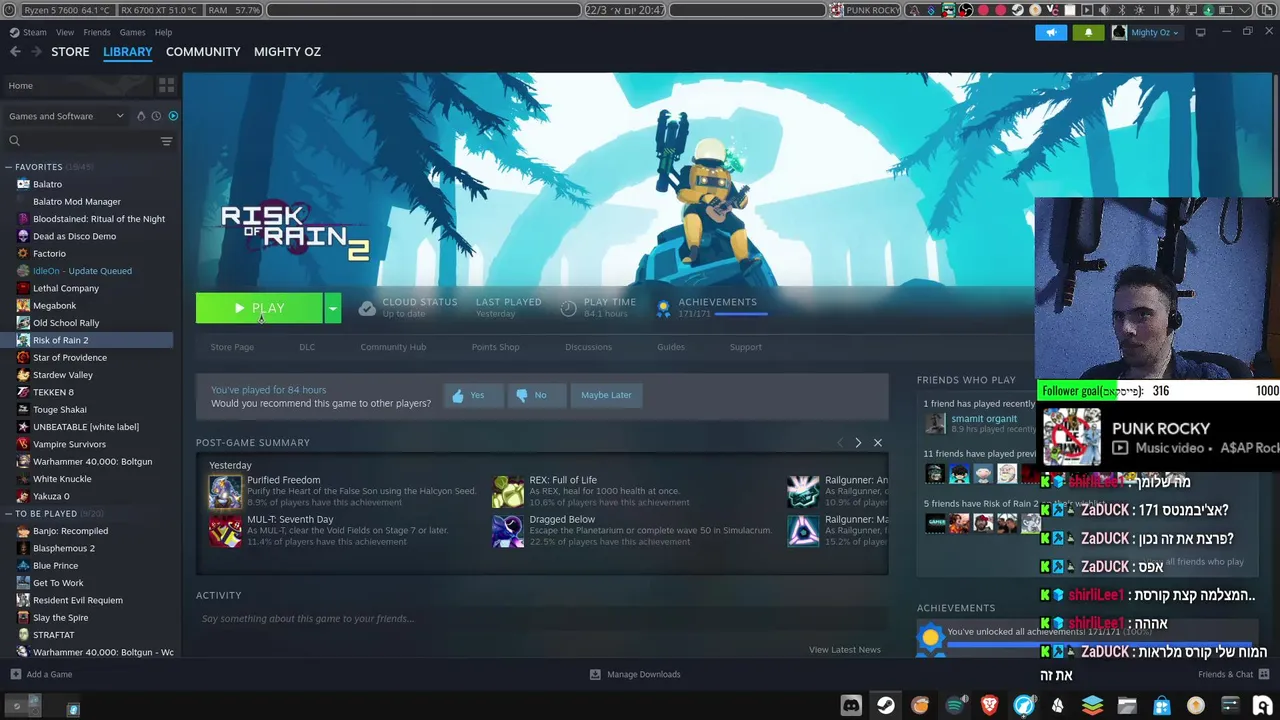The width and height of the screenshot is (1280, 720).
Task: Open the Community Hub link
Action: click(x=393, y=347)
